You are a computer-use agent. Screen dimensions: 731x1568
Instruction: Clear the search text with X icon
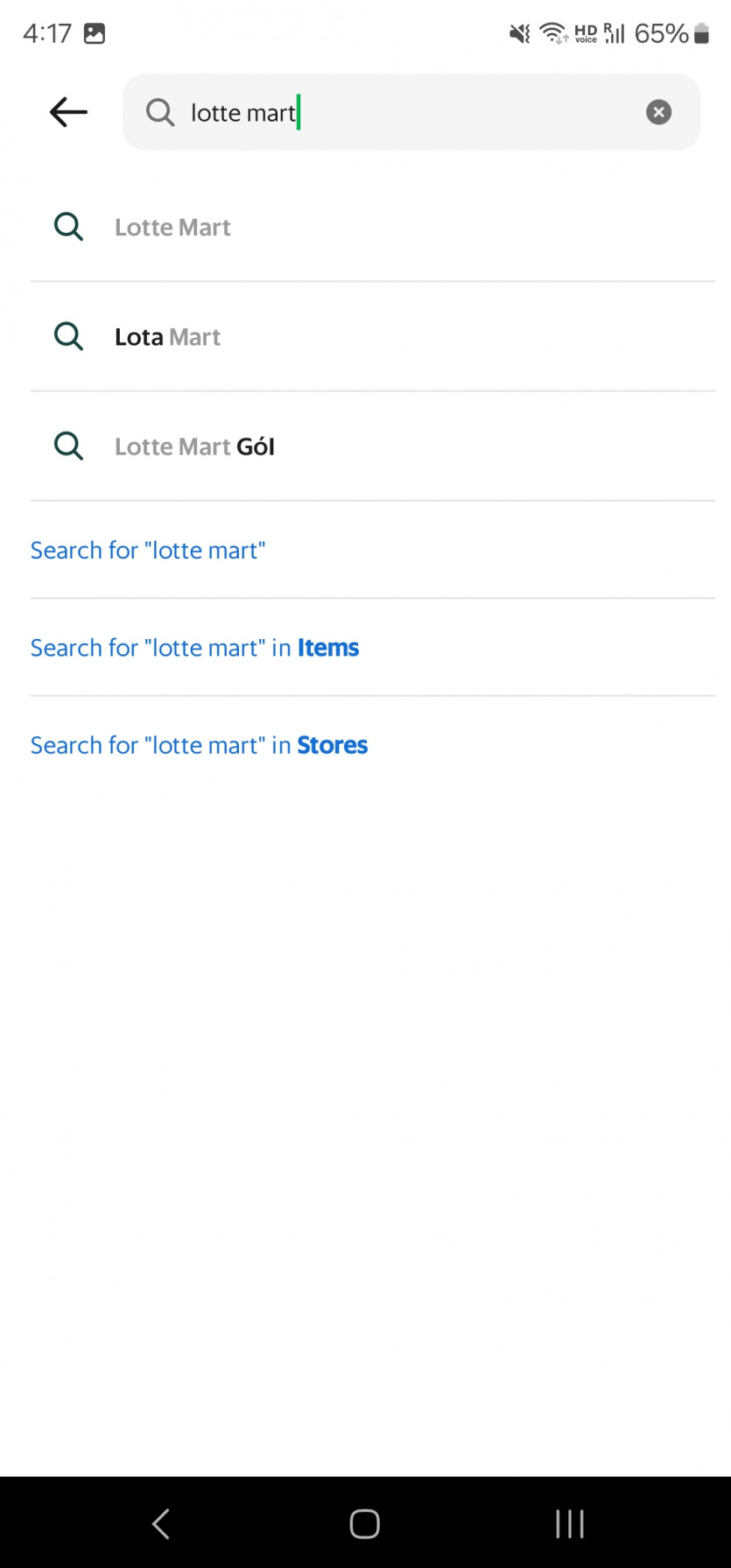coord(658,112)
